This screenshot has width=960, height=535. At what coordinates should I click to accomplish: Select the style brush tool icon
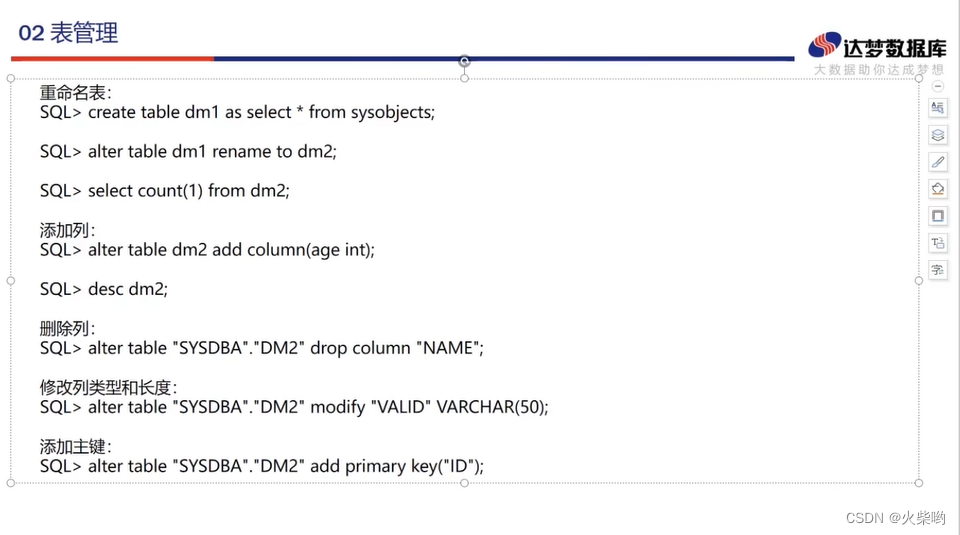(x=937, y=162)
